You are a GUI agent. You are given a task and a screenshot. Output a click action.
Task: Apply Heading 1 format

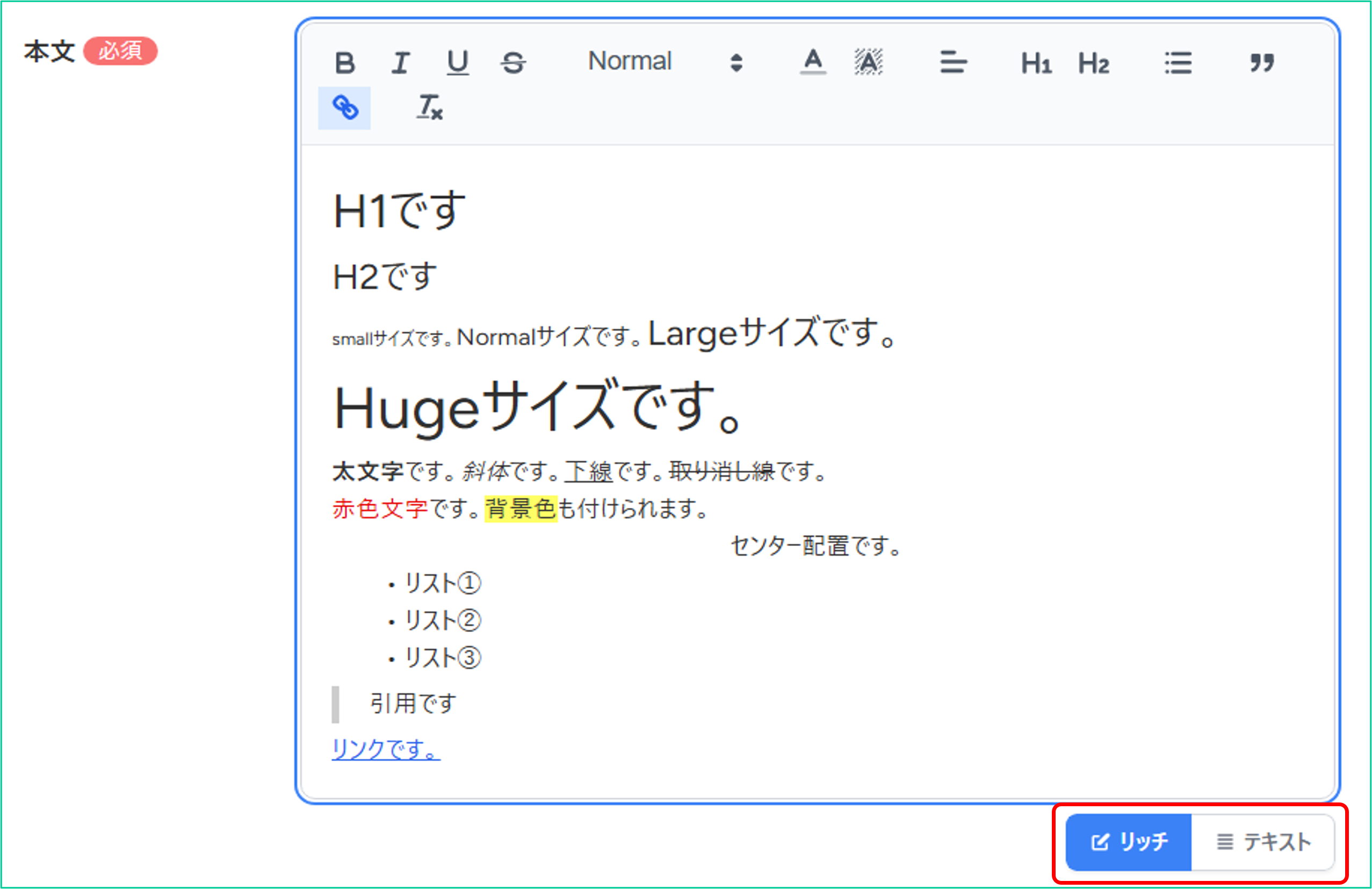coord(1036,63)
